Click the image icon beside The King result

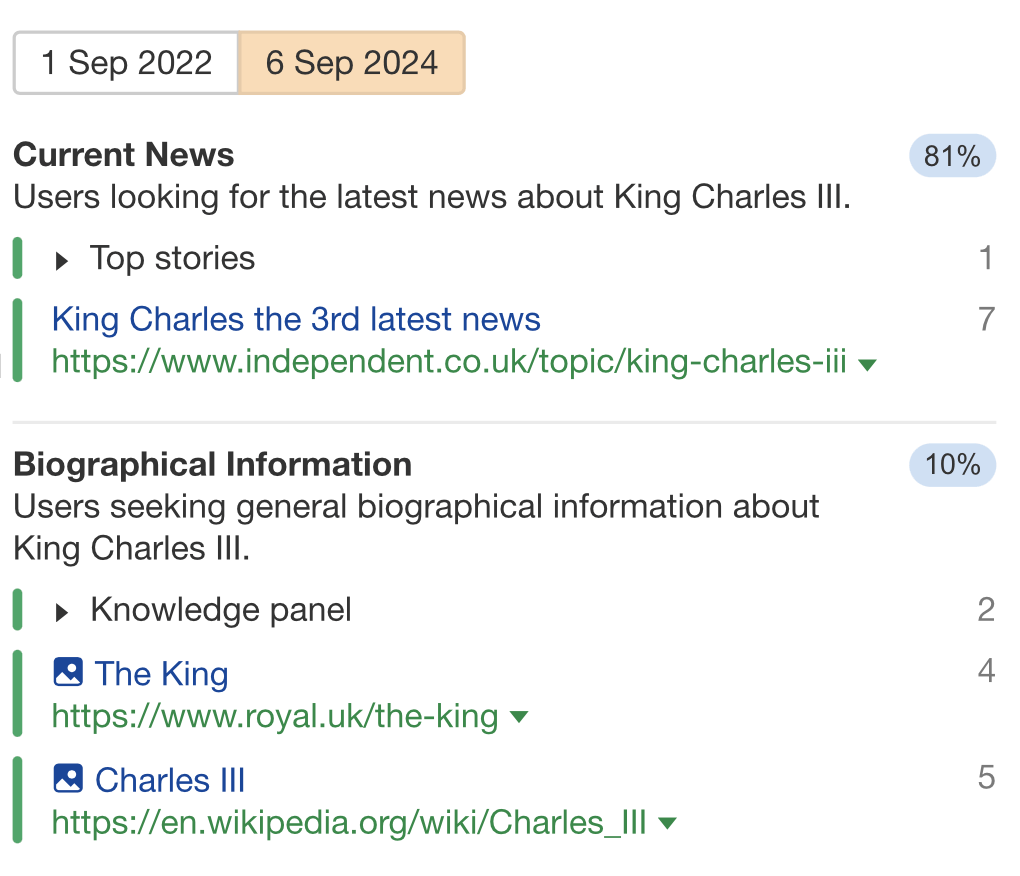tap(67, 672)
